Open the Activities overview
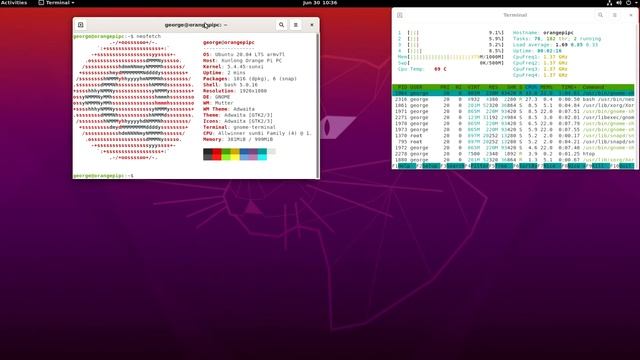This screenshot has width=640, height=360. click(x=14, y=2)
